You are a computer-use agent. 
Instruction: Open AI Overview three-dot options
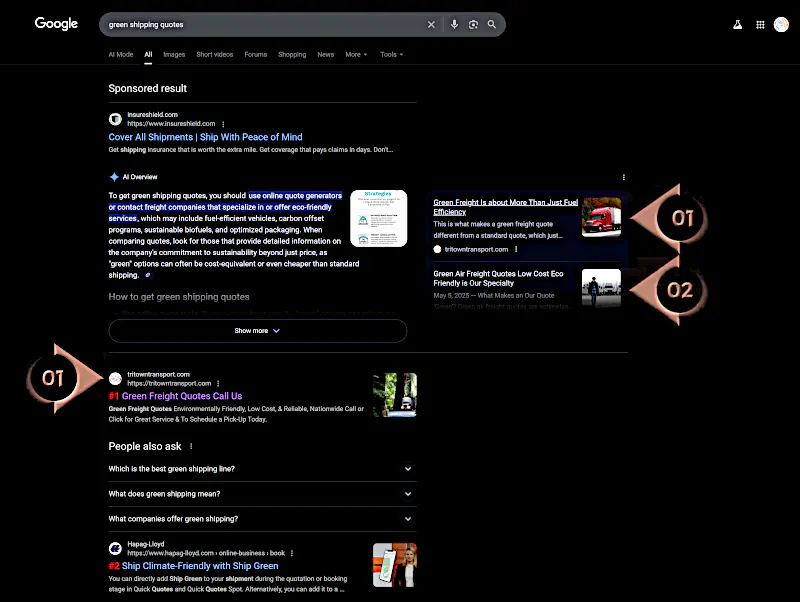[624, 177]
